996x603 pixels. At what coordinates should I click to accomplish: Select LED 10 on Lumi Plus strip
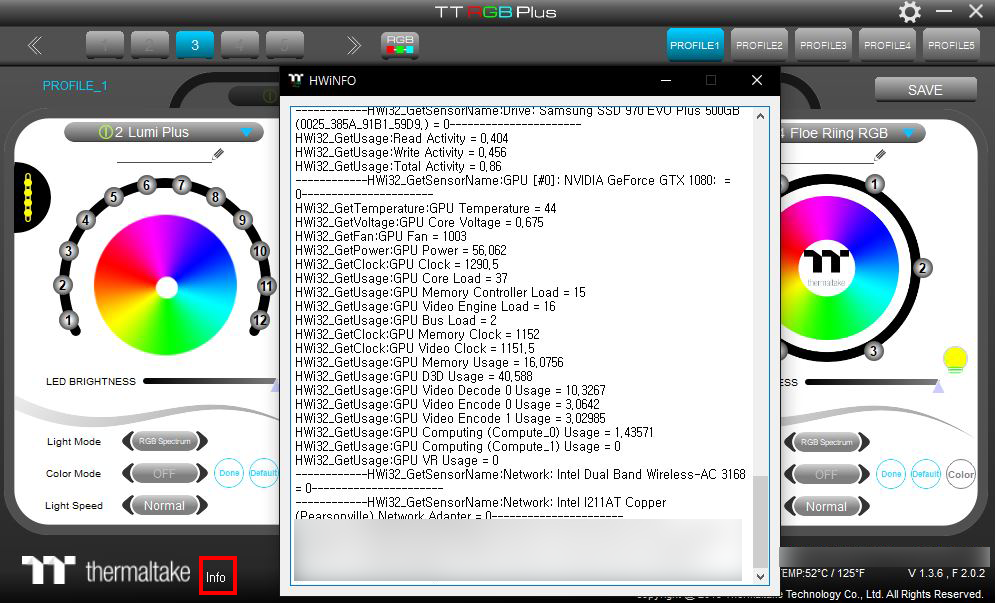point(260,251)
